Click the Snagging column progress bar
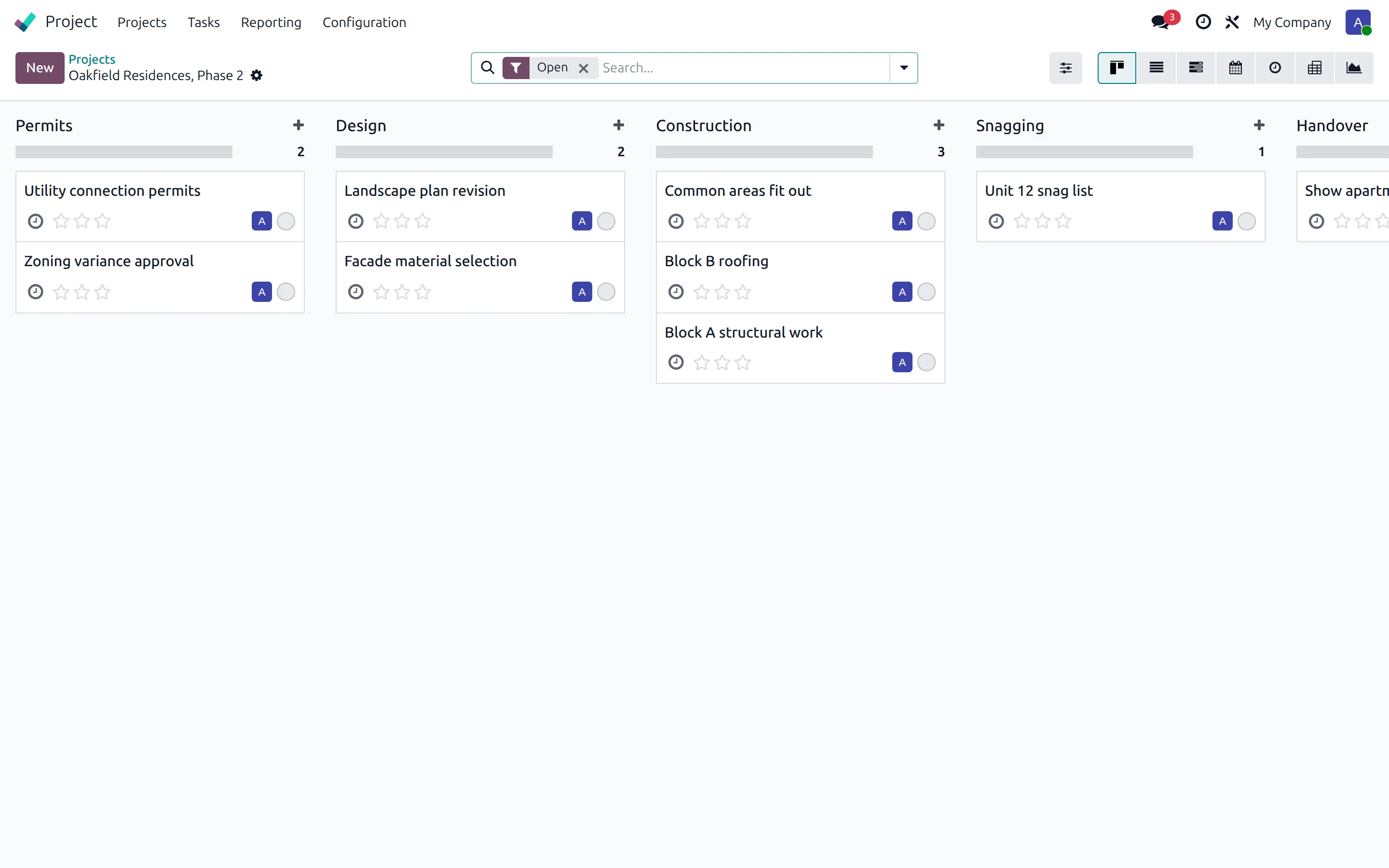The width and height of the screenshot is (1389, 868). tap(1085, 151)
